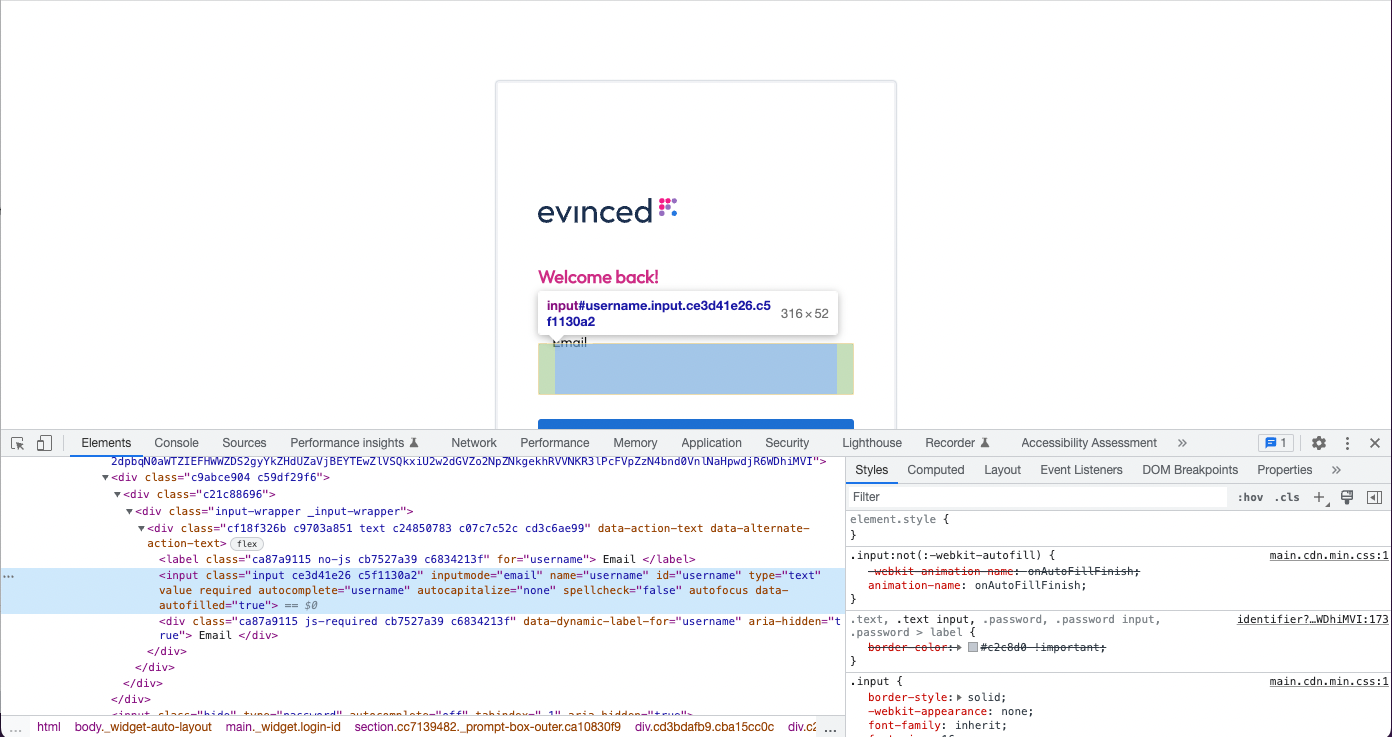Screen dimensions: 1392x737
Task: Click the div.cd3bdafb9.cba15cc0c breadcrumb
Action: tap(704, 727)
